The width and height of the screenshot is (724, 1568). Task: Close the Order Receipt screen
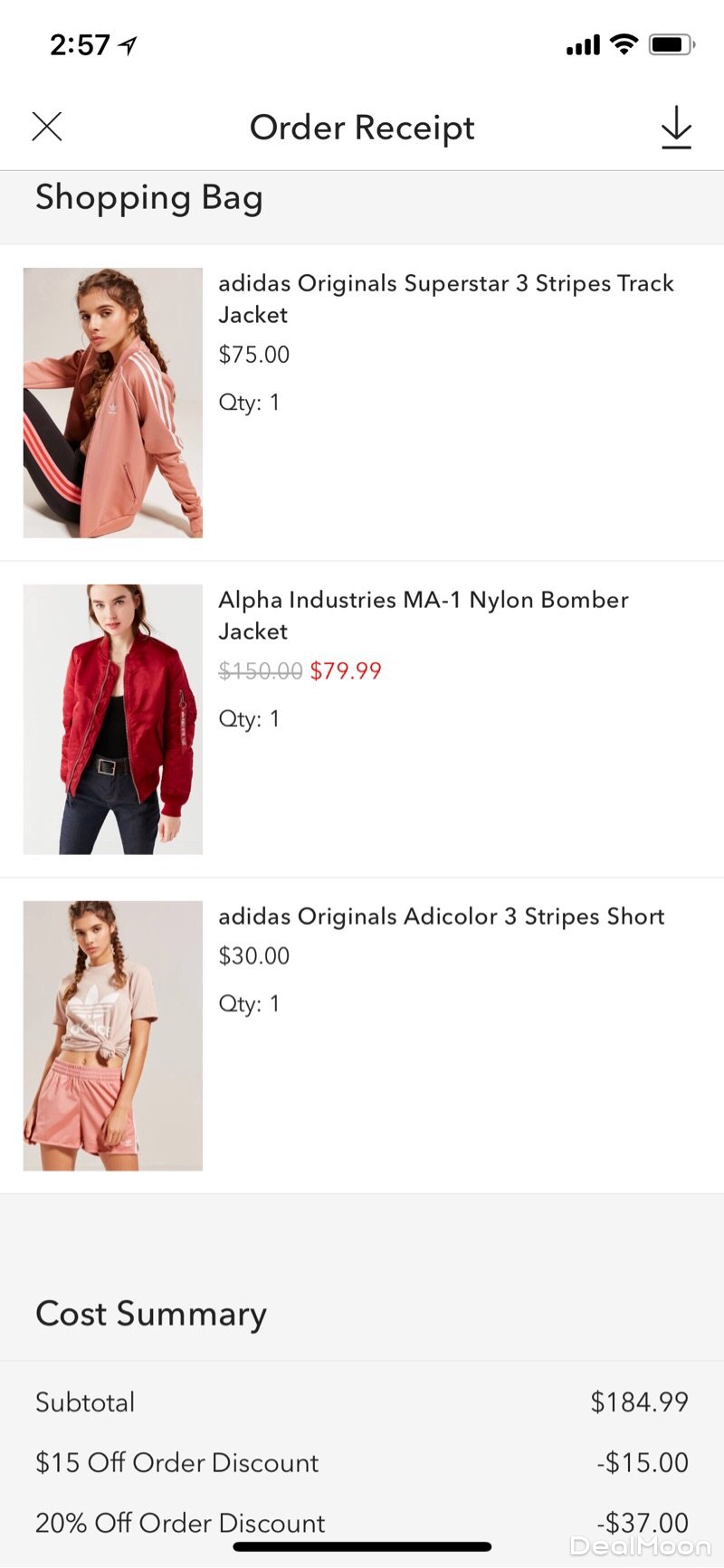click(x=47, y=127)
